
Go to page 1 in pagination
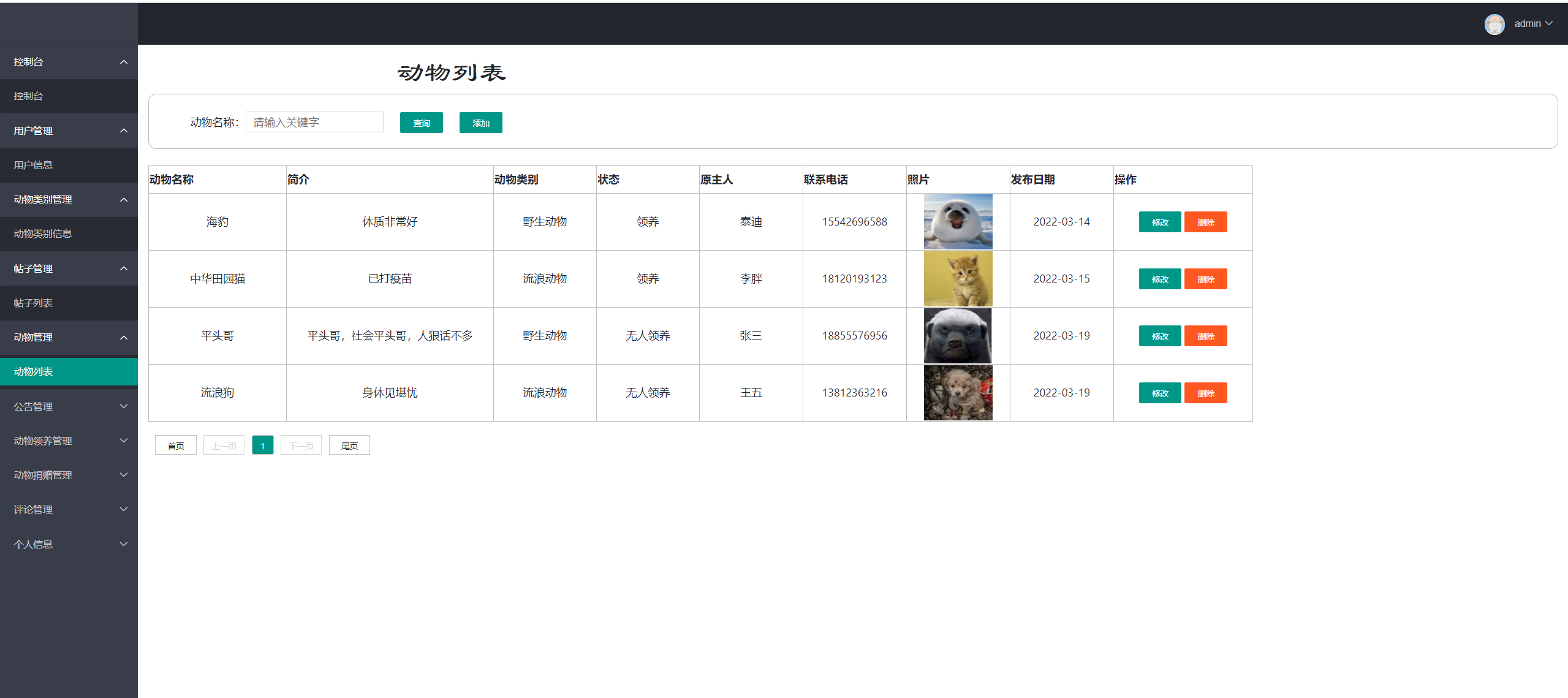point(262,446)
